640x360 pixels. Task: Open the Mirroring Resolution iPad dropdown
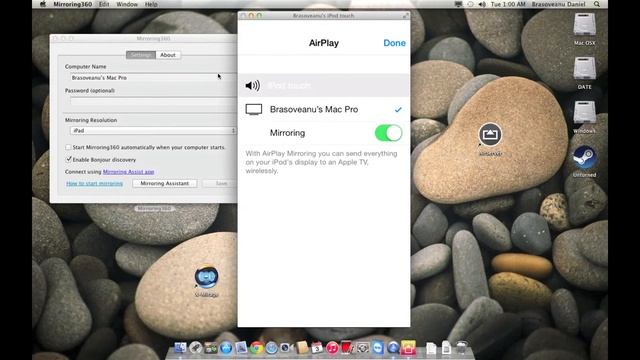click(x=153, y=131)
